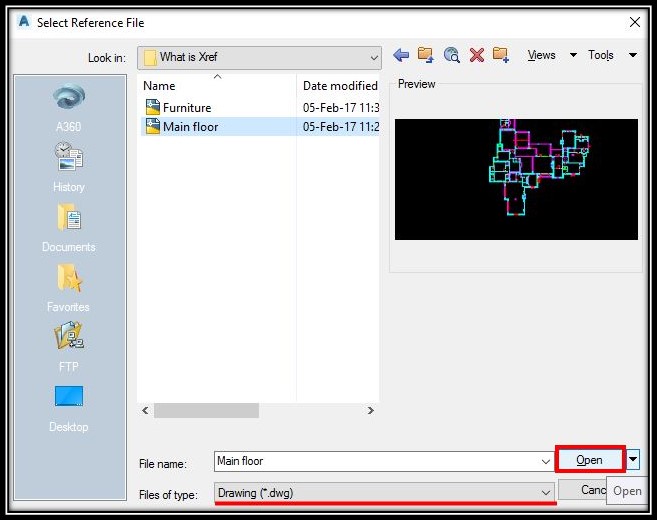Click the horizontal scrollbar thumb in file list

tap(206, 410)
